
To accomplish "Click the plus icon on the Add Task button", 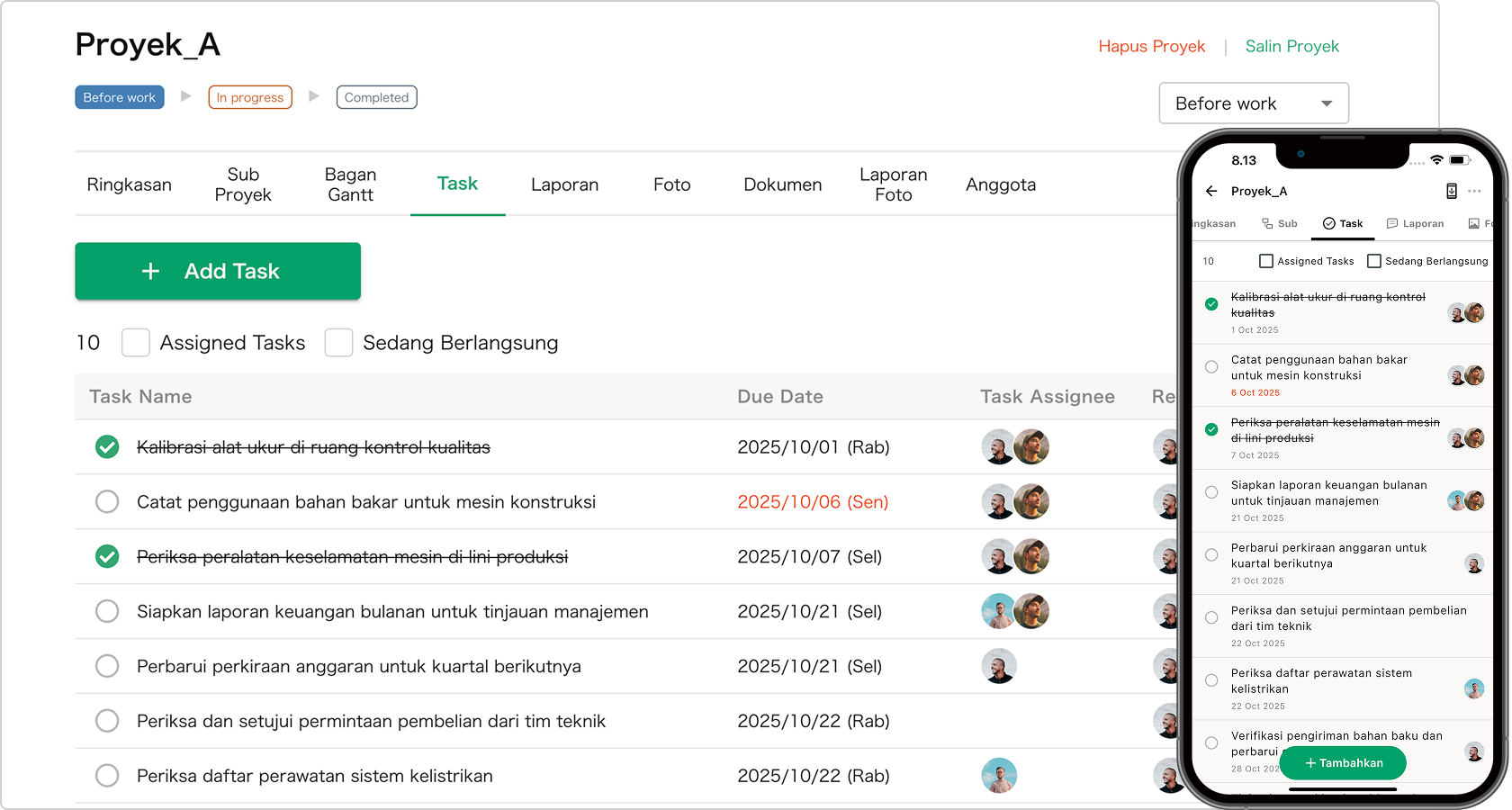I will [x=151, y=271].
